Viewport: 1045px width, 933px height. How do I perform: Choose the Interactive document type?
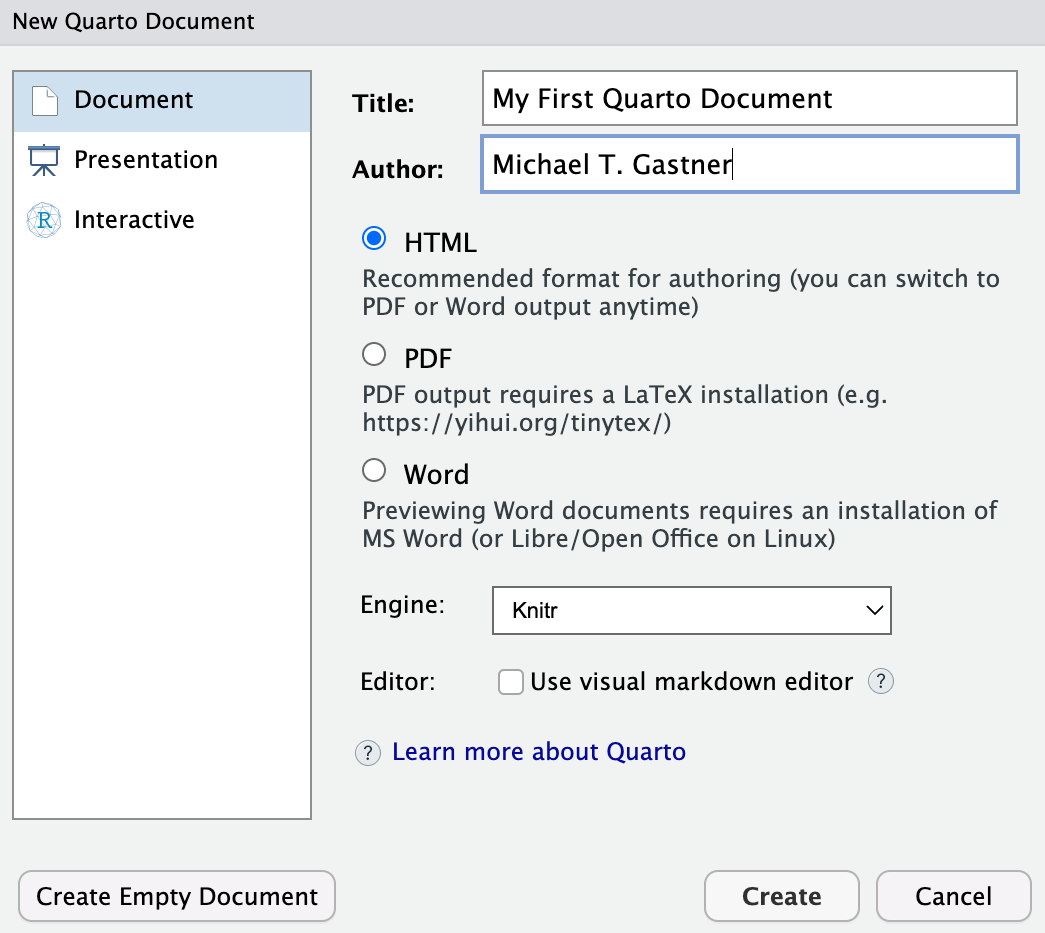tap(162, 220)
